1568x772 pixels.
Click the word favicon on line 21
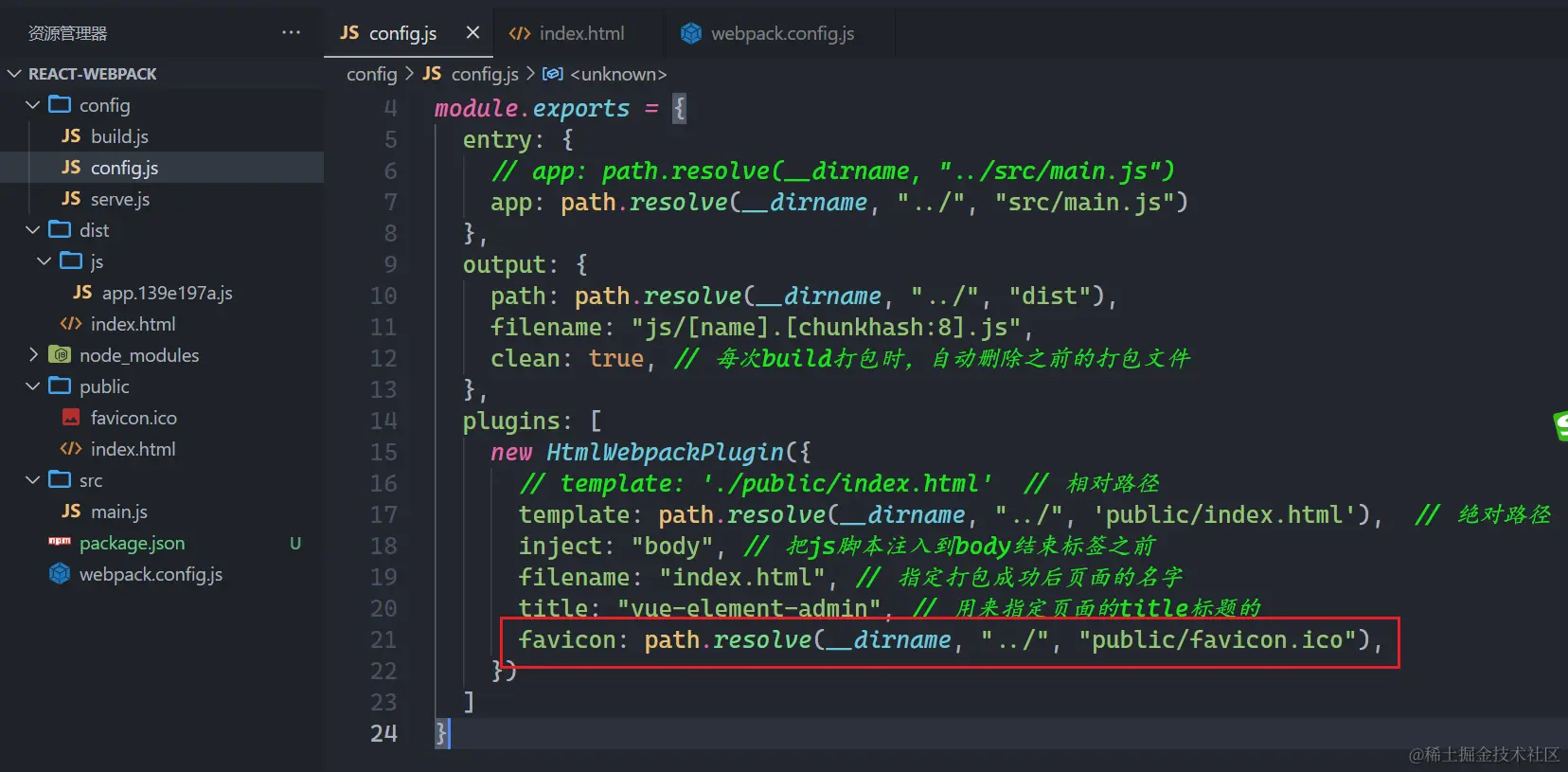click(566, 639)
